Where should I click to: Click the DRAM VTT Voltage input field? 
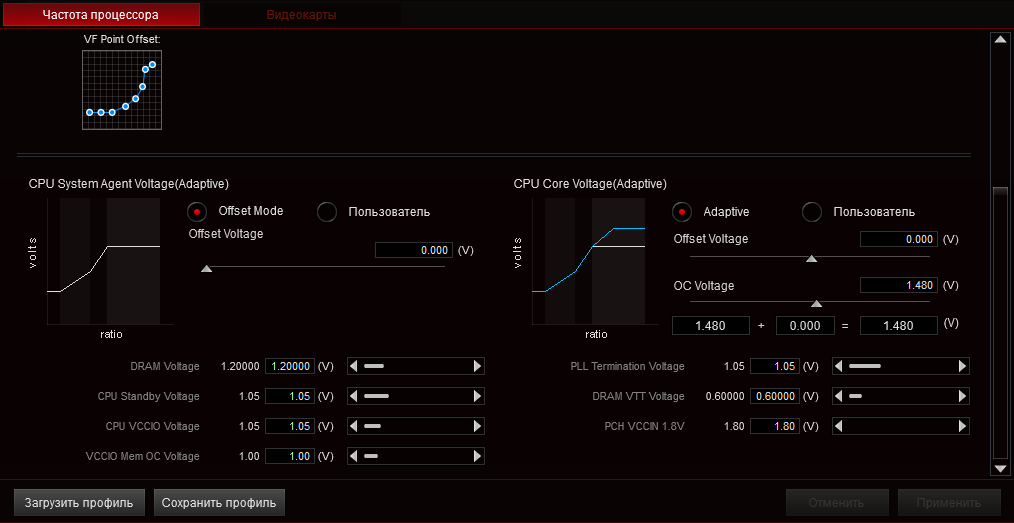(x=775, y=396)
